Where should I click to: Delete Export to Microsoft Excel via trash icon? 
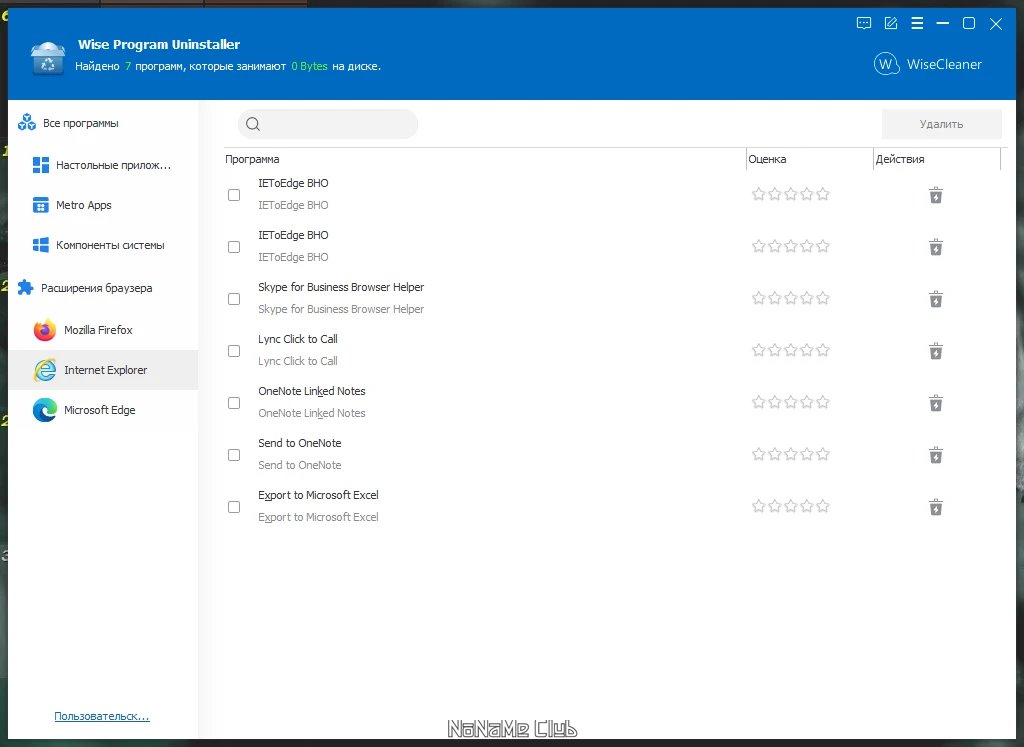pyautogui.click(x=936, y=507)
